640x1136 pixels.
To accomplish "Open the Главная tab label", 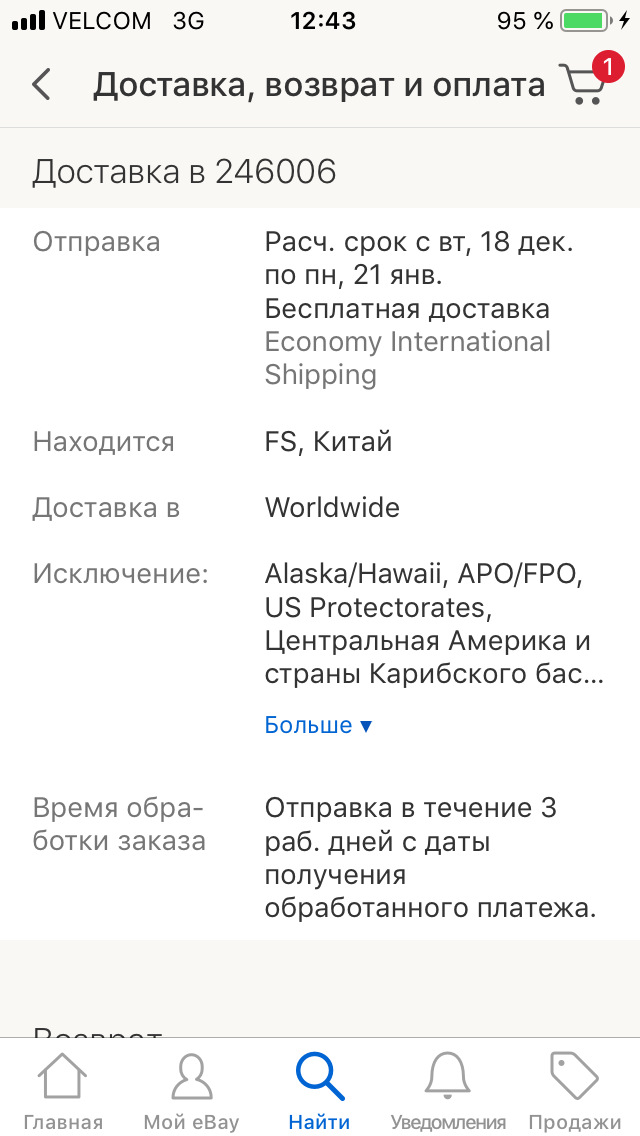I will coord(62,1122).
